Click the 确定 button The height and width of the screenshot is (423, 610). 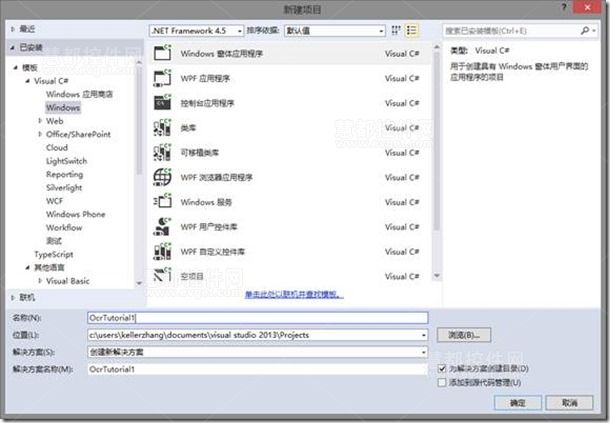(518, 403)
